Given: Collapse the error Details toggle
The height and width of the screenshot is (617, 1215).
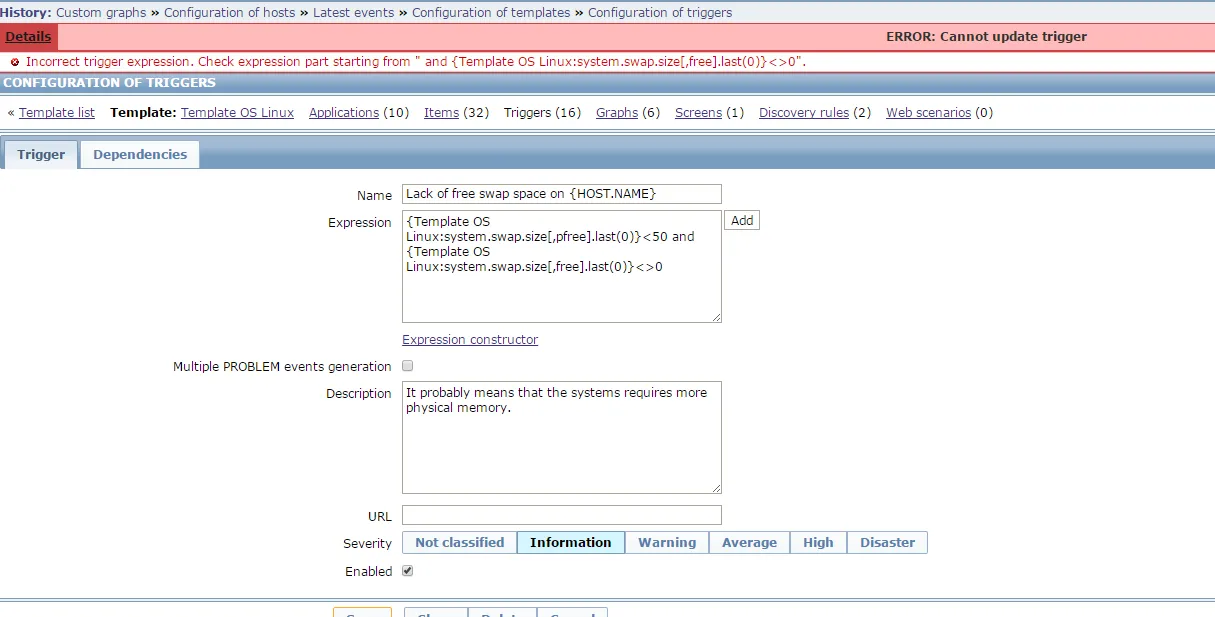Looking at the screenshot, I should point(28,37).
